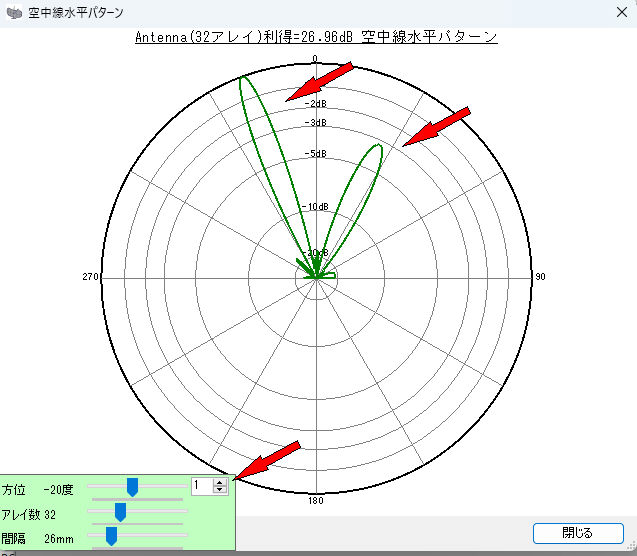The image size is (637, 556).
Task: Click the 270 degree label on the chart
Action: [89, 277]
